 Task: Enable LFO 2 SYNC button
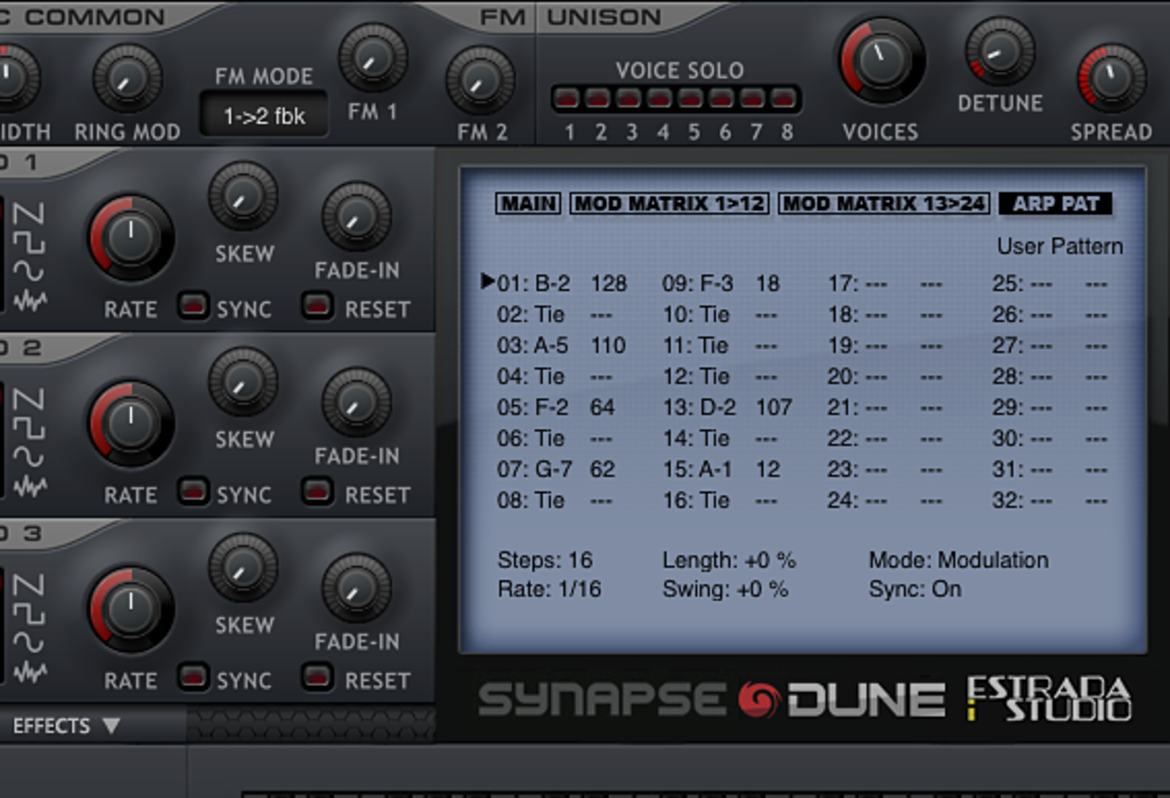pyautogui.click(x=193, y=491)
